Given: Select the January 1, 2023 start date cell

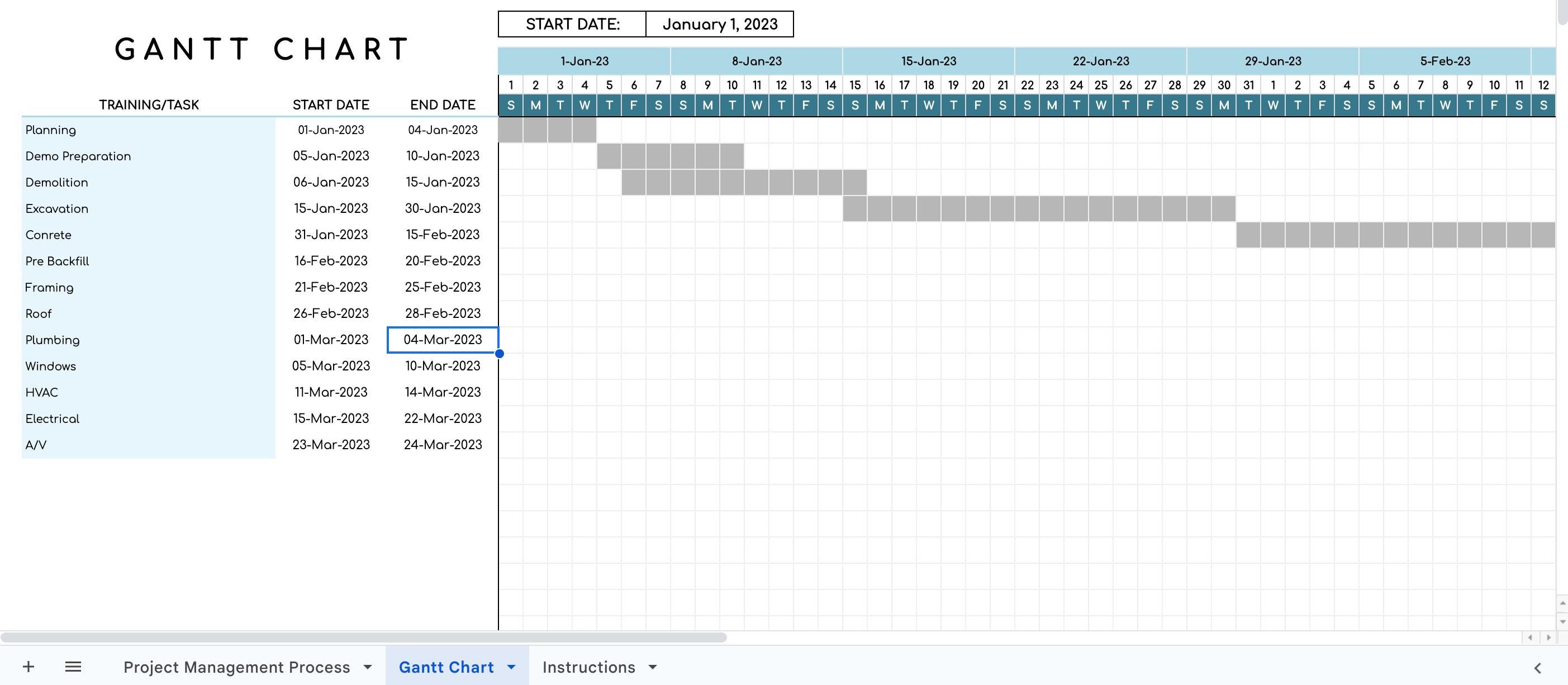Looking at the screenshot, I should [721, 23].
